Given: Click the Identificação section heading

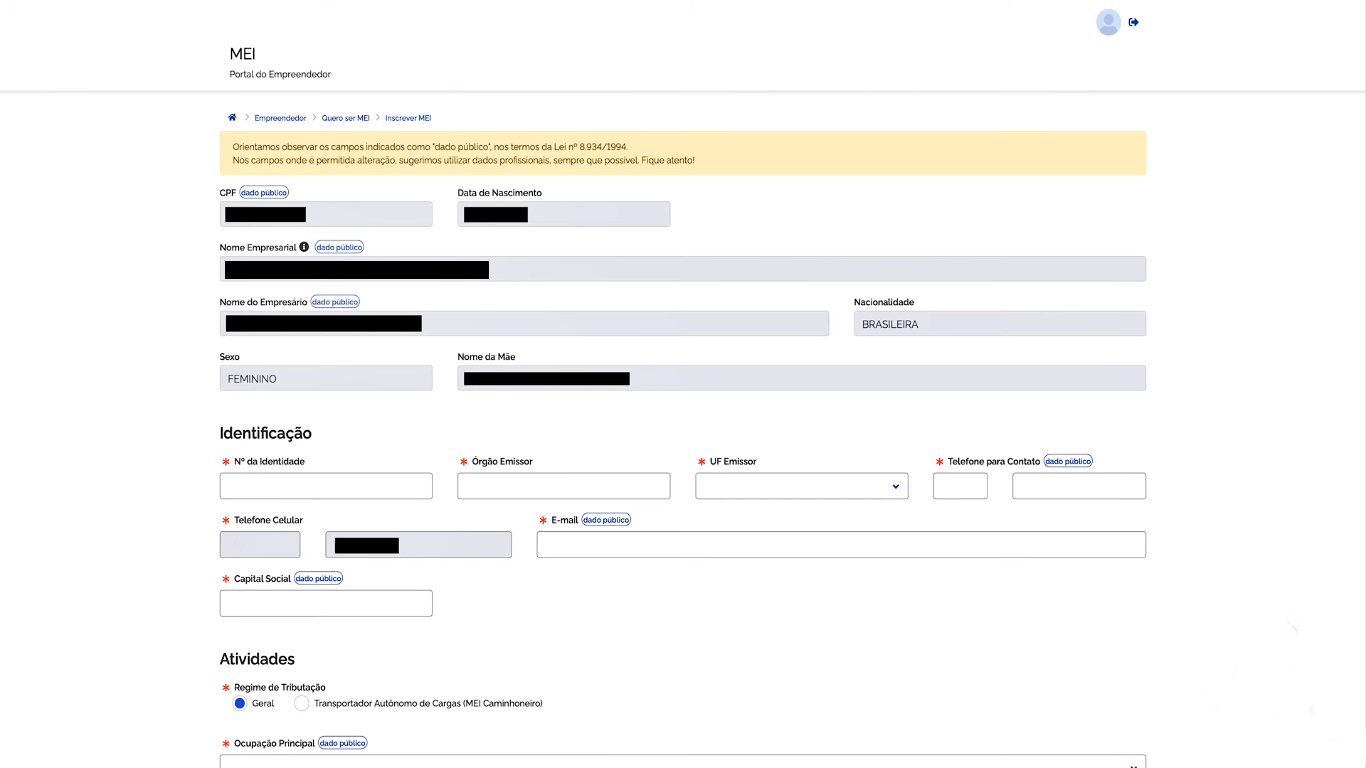Looking at the screenshot, I should point(266,433).
